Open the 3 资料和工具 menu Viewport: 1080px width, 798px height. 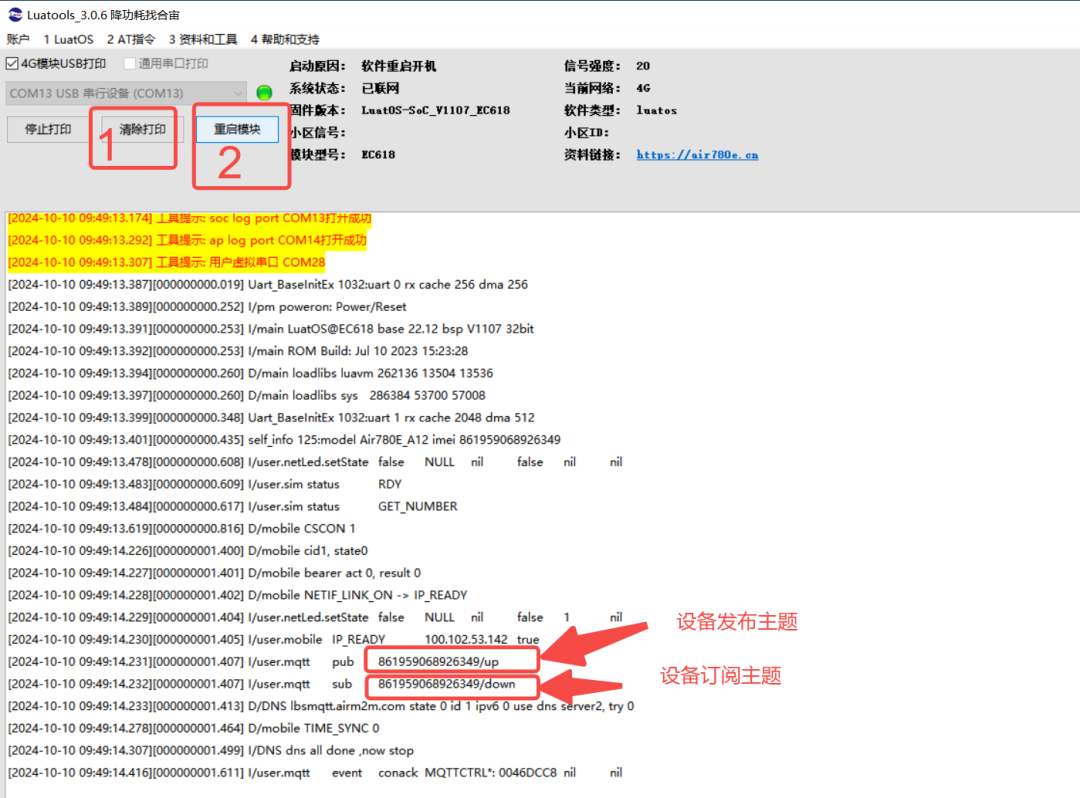tap(202, 39)
